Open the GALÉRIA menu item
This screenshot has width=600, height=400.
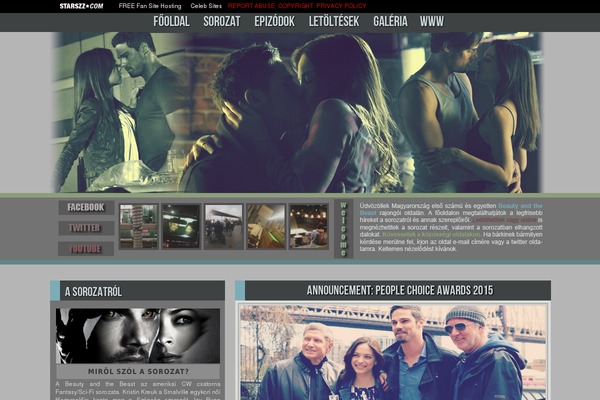point(390,21)
